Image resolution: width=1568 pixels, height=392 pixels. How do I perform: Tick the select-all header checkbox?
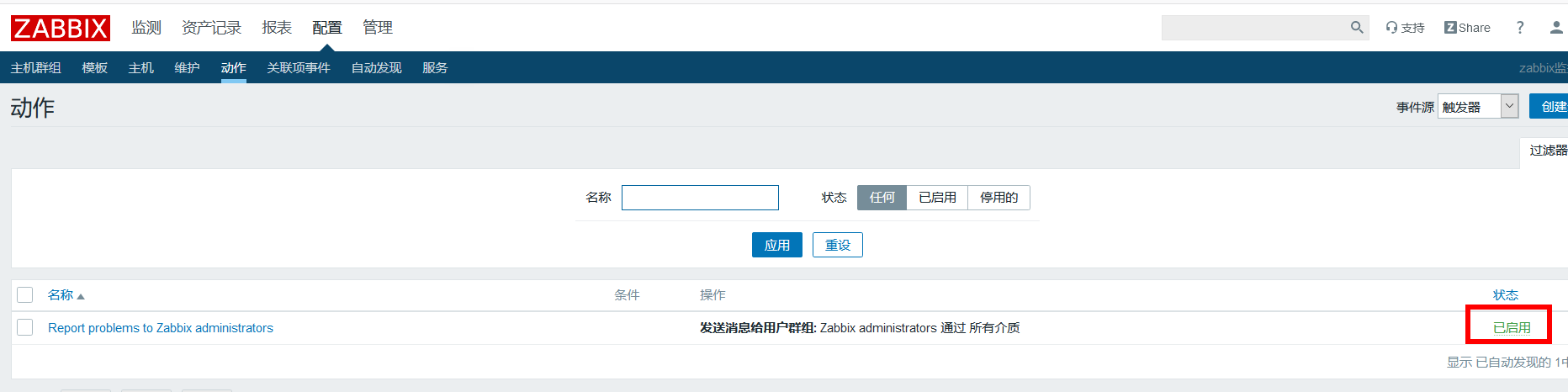coord(25,294)
